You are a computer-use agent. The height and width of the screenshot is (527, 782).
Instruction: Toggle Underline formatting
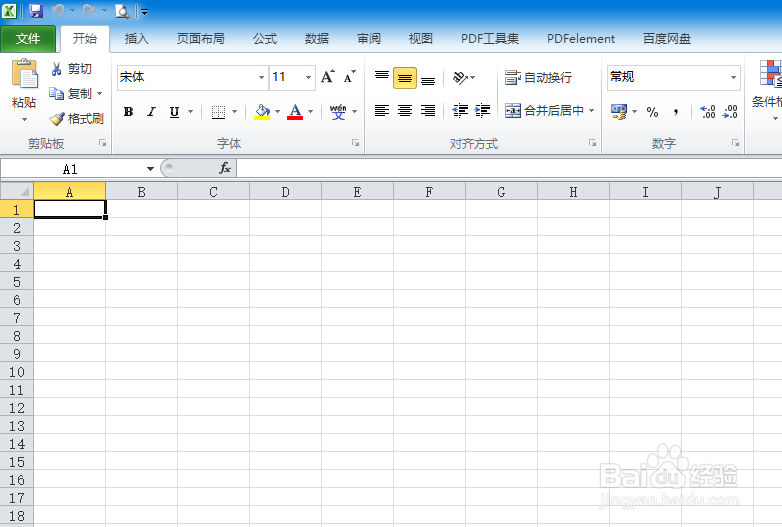pyautogui.click(x=174, y=112)
